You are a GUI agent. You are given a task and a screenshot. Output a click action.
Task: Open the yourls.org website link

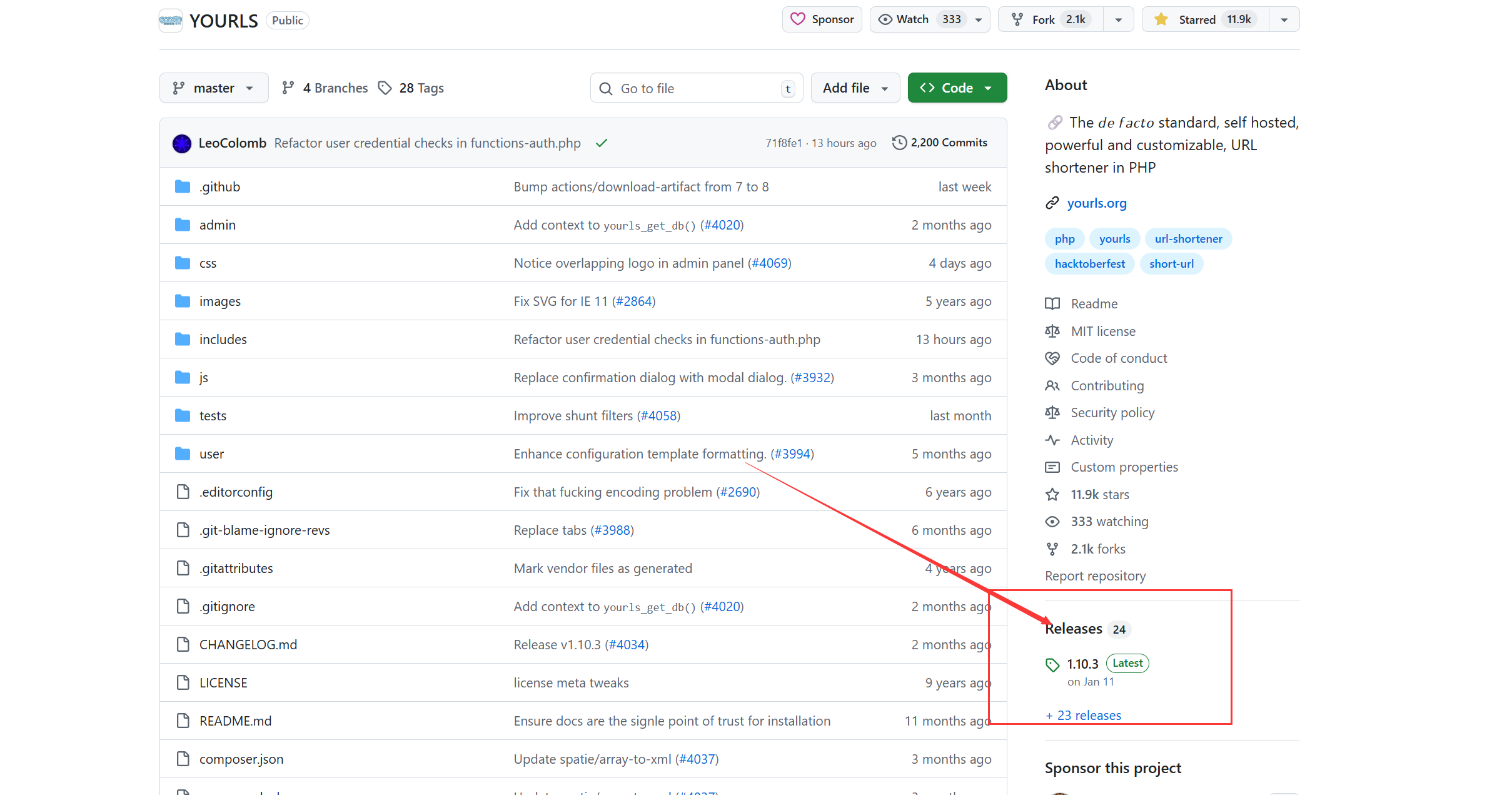[x=1096, y=203]
